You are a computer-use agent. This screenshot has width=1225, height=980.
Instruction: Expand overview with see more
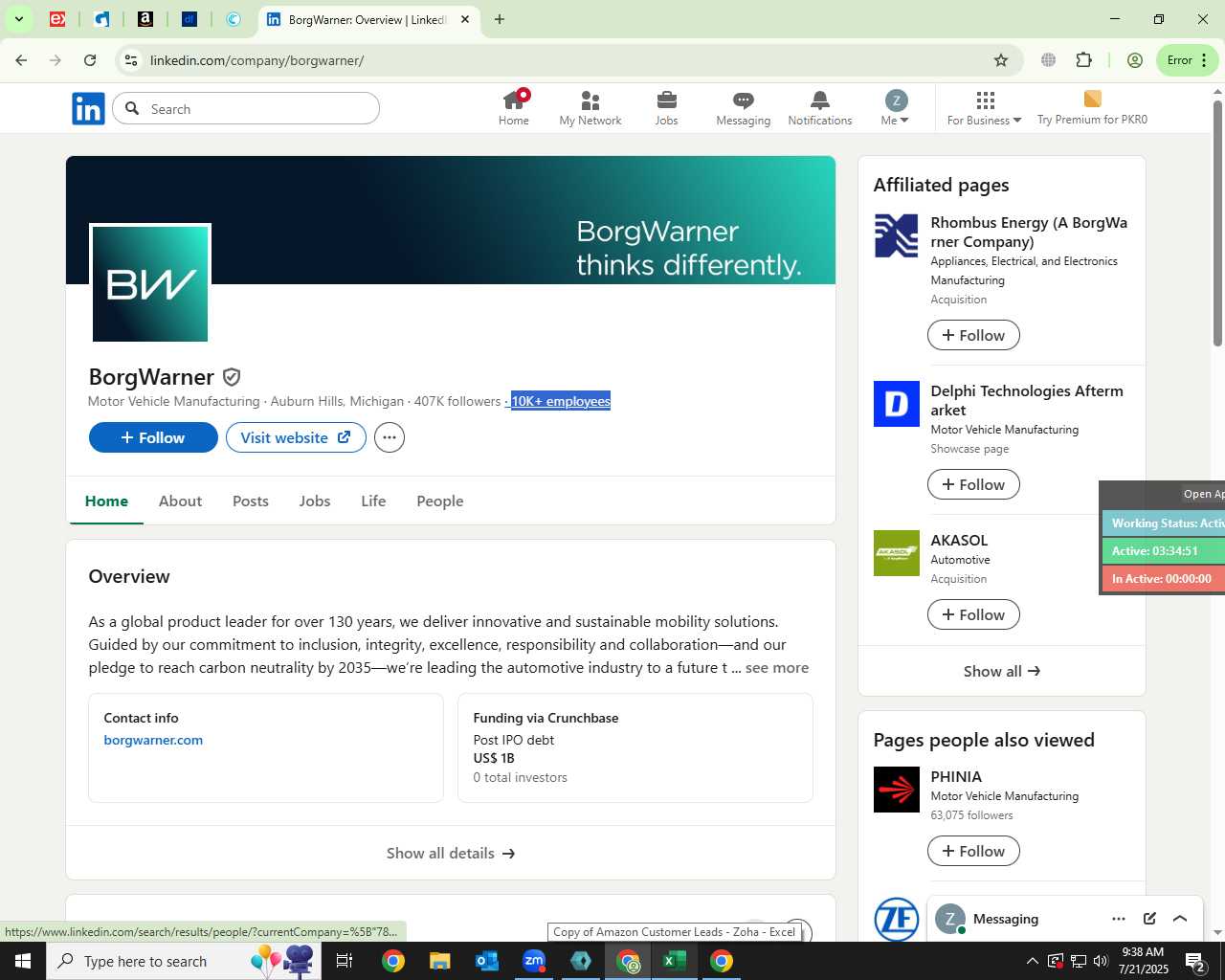tap(777, 668)
